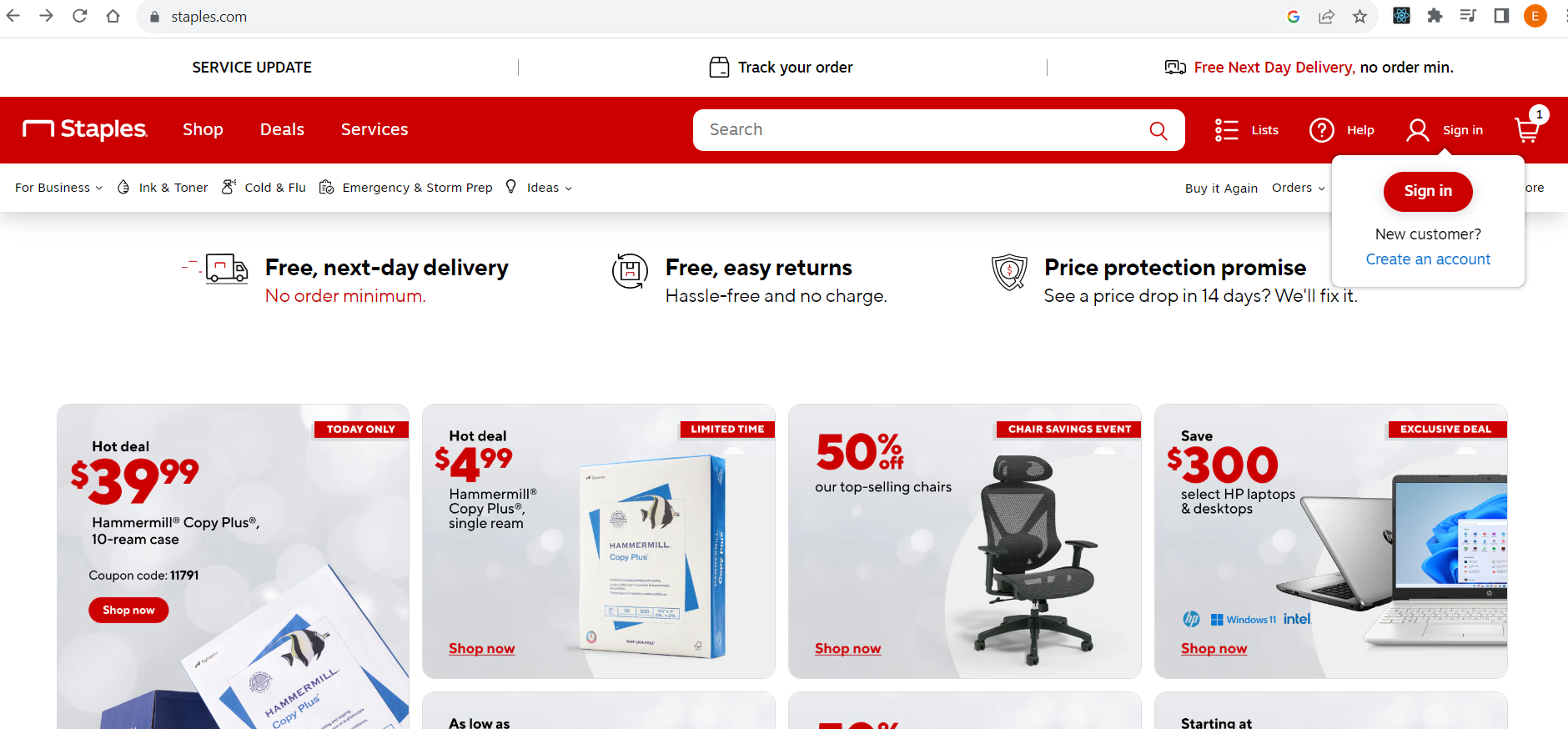The height and width of the screenshot is (729, 1568).
Task: Click the Help question mark icon
Action: click(x=1321, y=130)
